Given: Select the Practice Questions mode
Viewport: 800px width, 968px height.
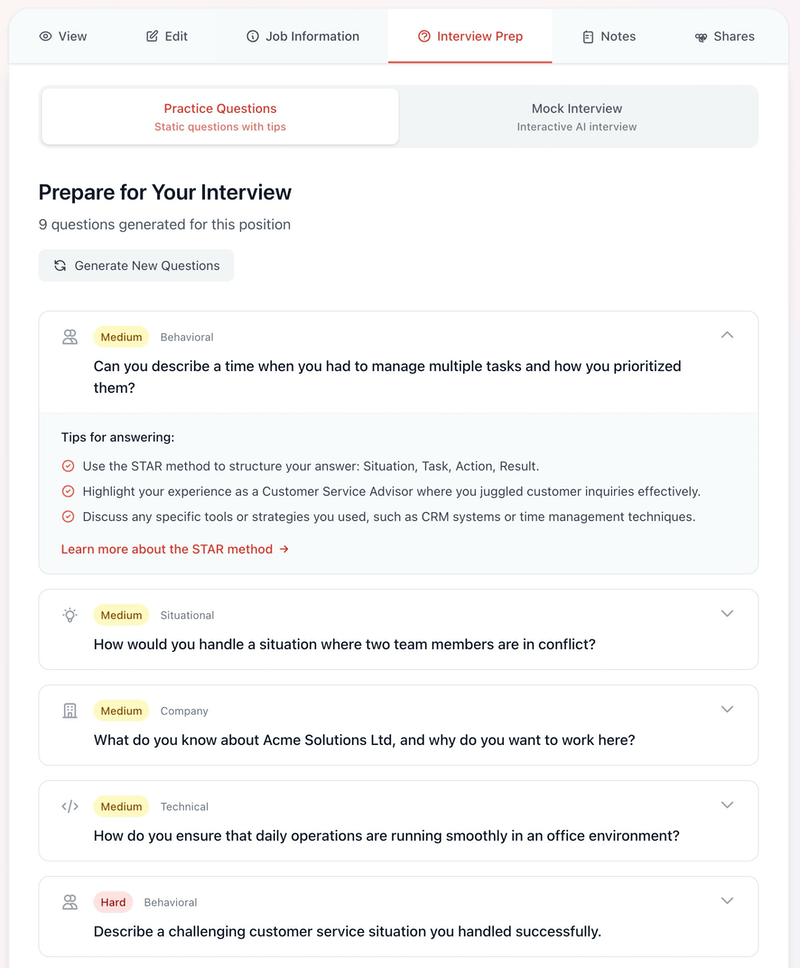Looking at the screenshot, I should [x=220, y=117].
